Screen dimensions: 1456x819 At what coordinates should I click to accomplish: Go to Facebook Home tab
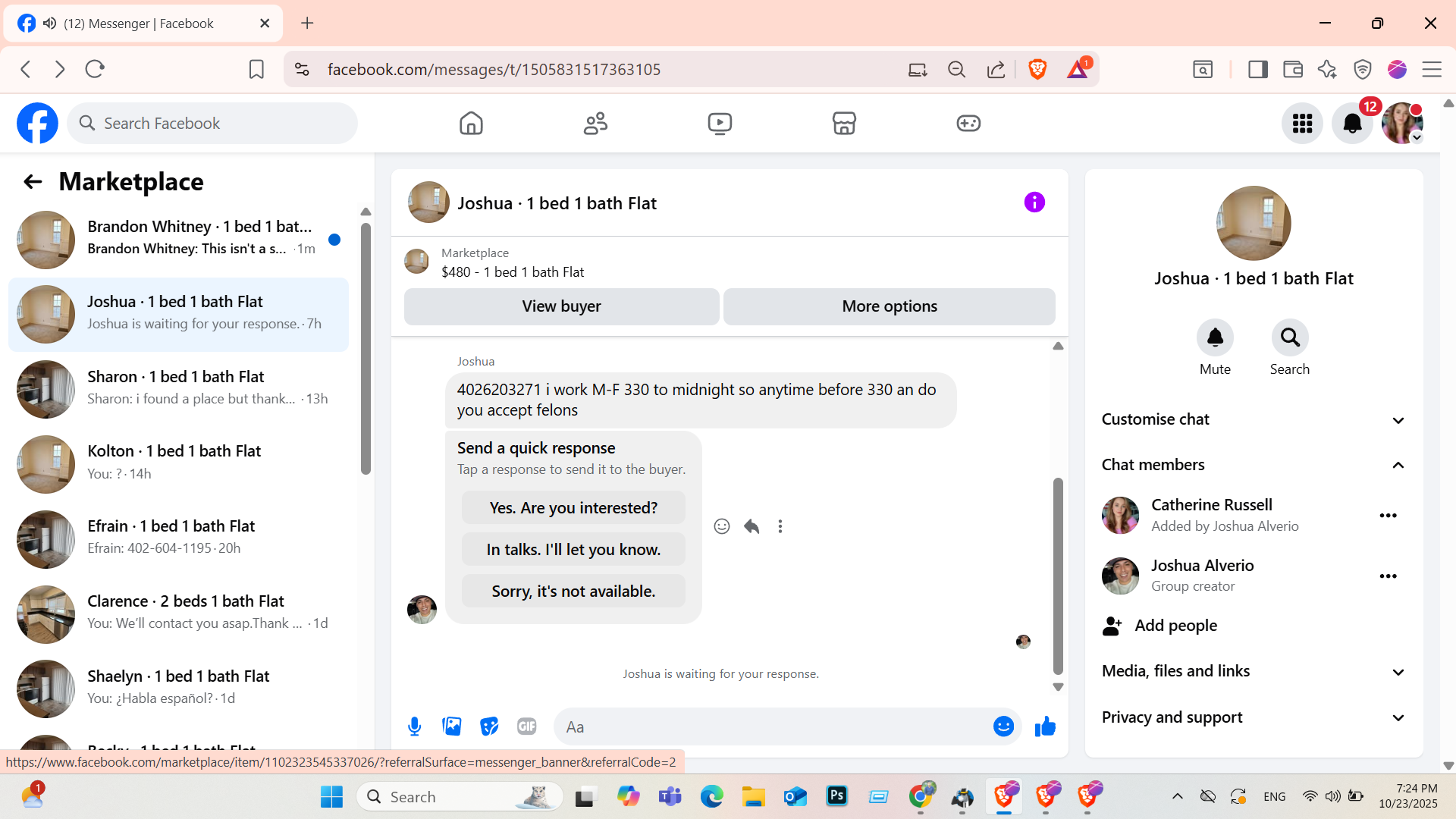(471, 123)
